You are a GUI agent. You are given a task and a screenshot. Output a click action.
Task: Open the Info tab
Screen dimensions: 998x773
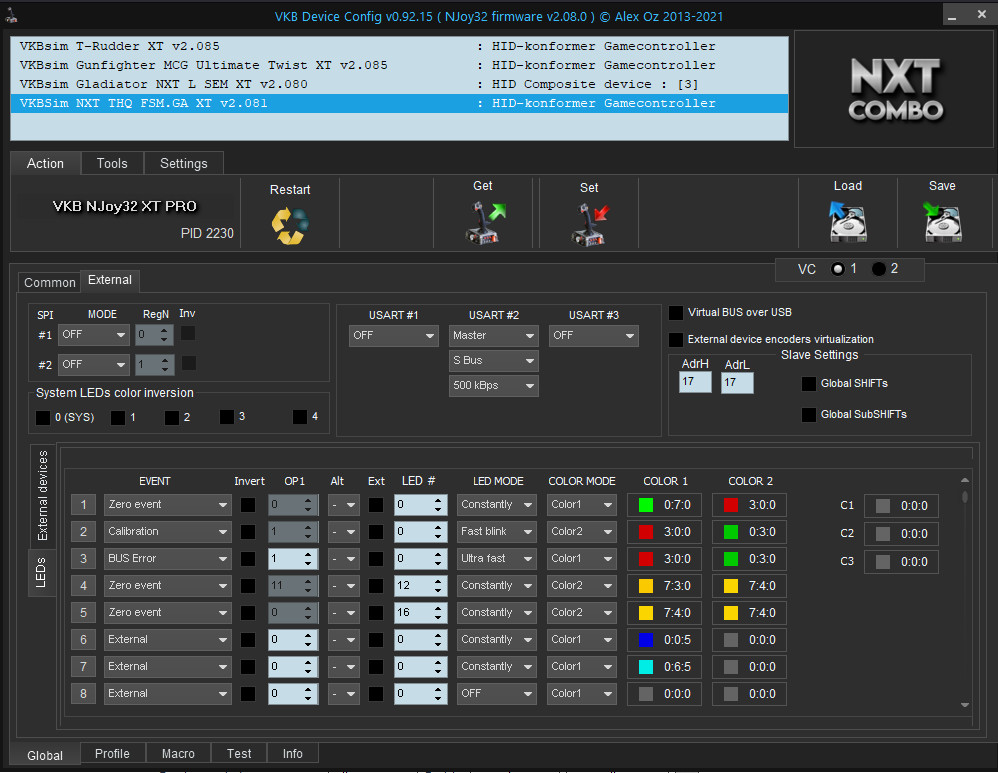pos(293,754)
